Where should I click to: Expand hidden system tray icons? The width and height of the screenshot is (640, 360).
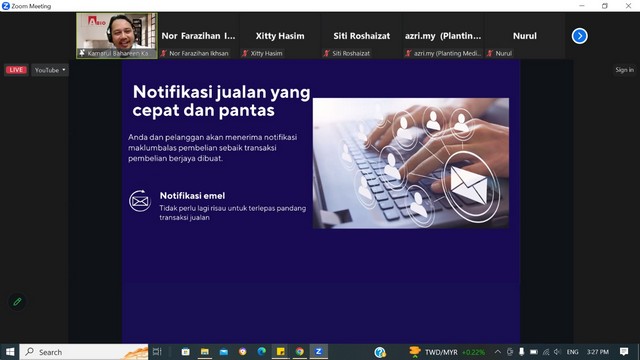tap(498, 351)
